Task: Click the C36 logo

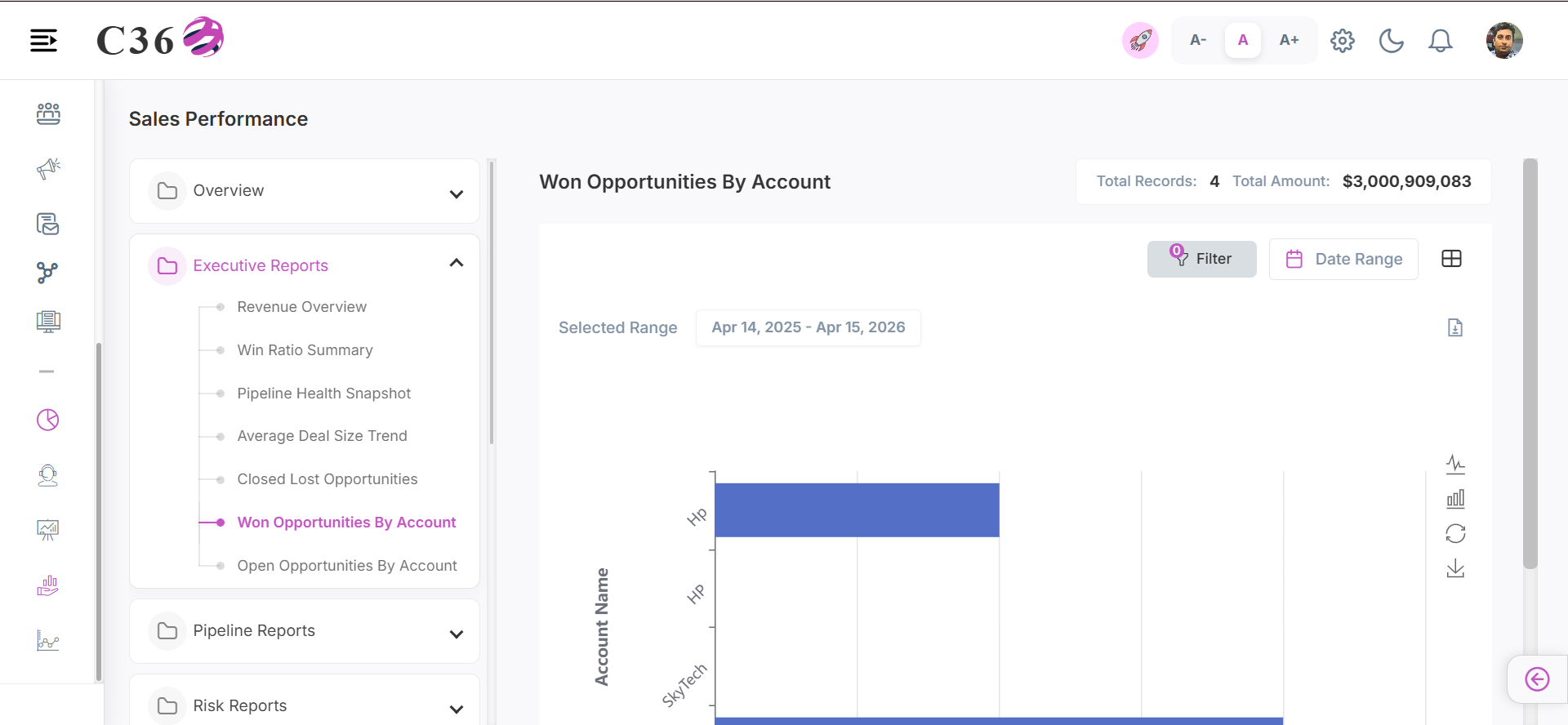Action: pyautogui.click(x=160, y=38)
